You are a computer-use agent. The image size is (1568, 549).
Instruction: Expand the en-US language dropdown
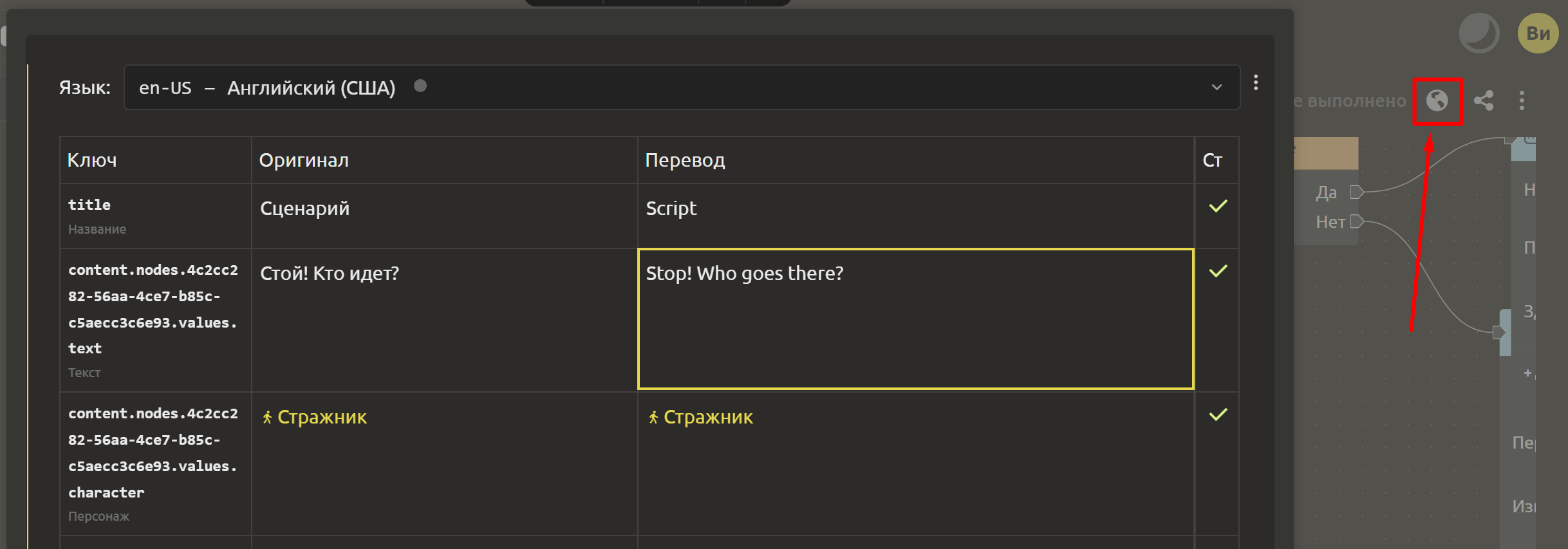(682, 87)
